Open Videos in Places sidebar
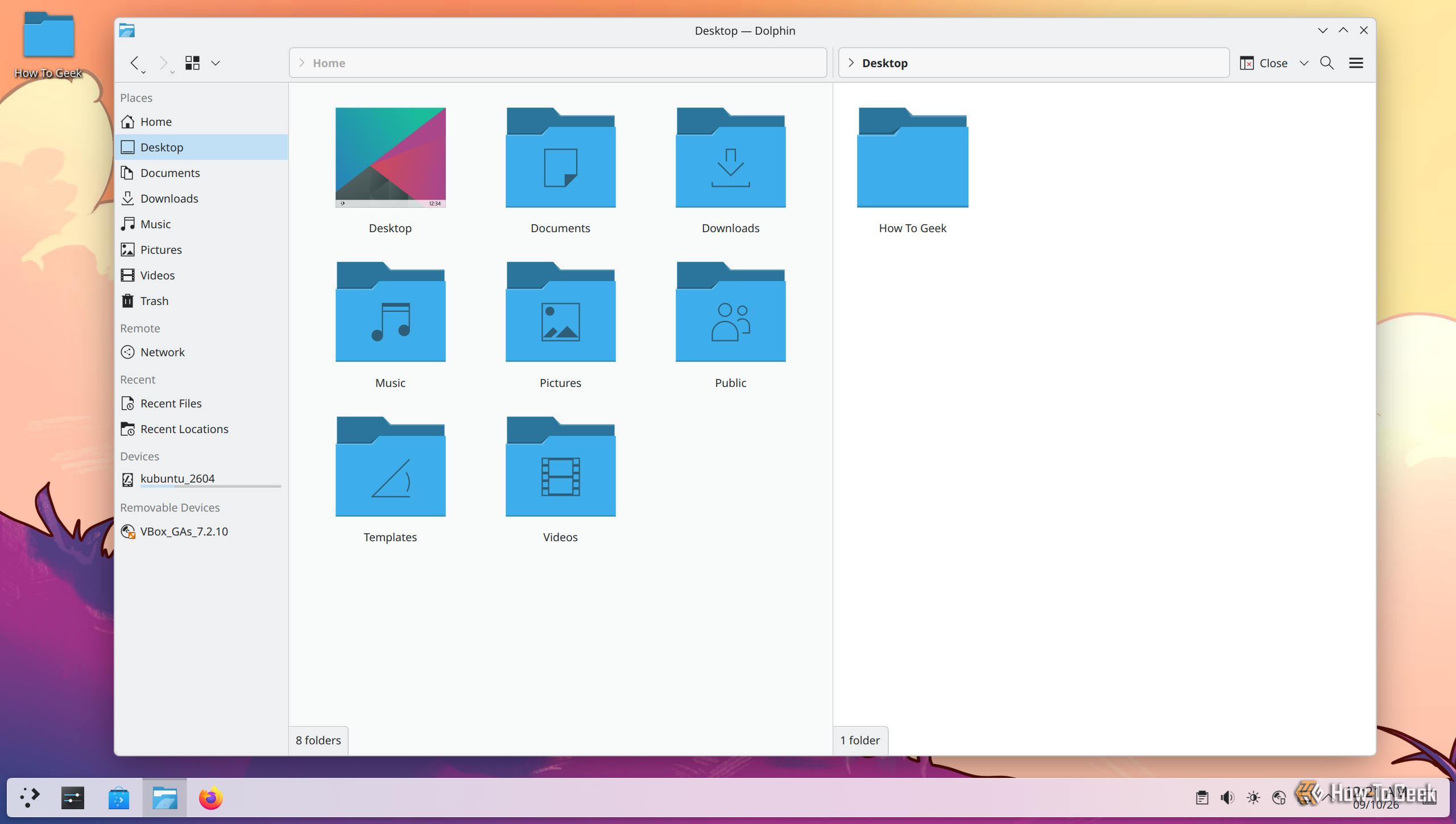This screenshot has width=1456, height=824. pyautogui.click(x=201, y=275)
